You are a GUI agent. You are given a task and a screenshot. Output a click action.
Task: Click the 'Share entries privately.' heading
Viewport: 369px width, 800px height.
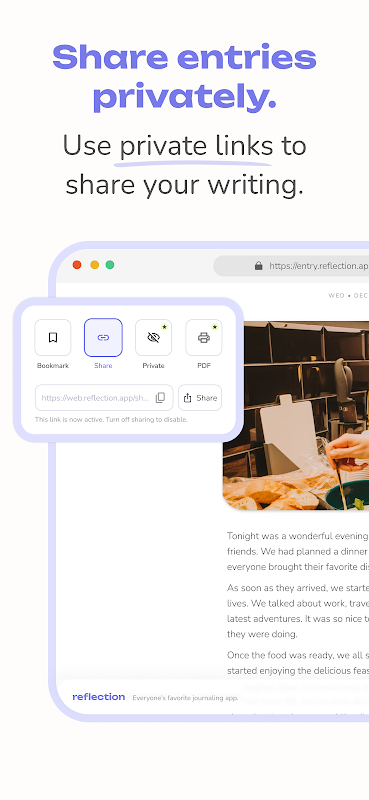184,77
